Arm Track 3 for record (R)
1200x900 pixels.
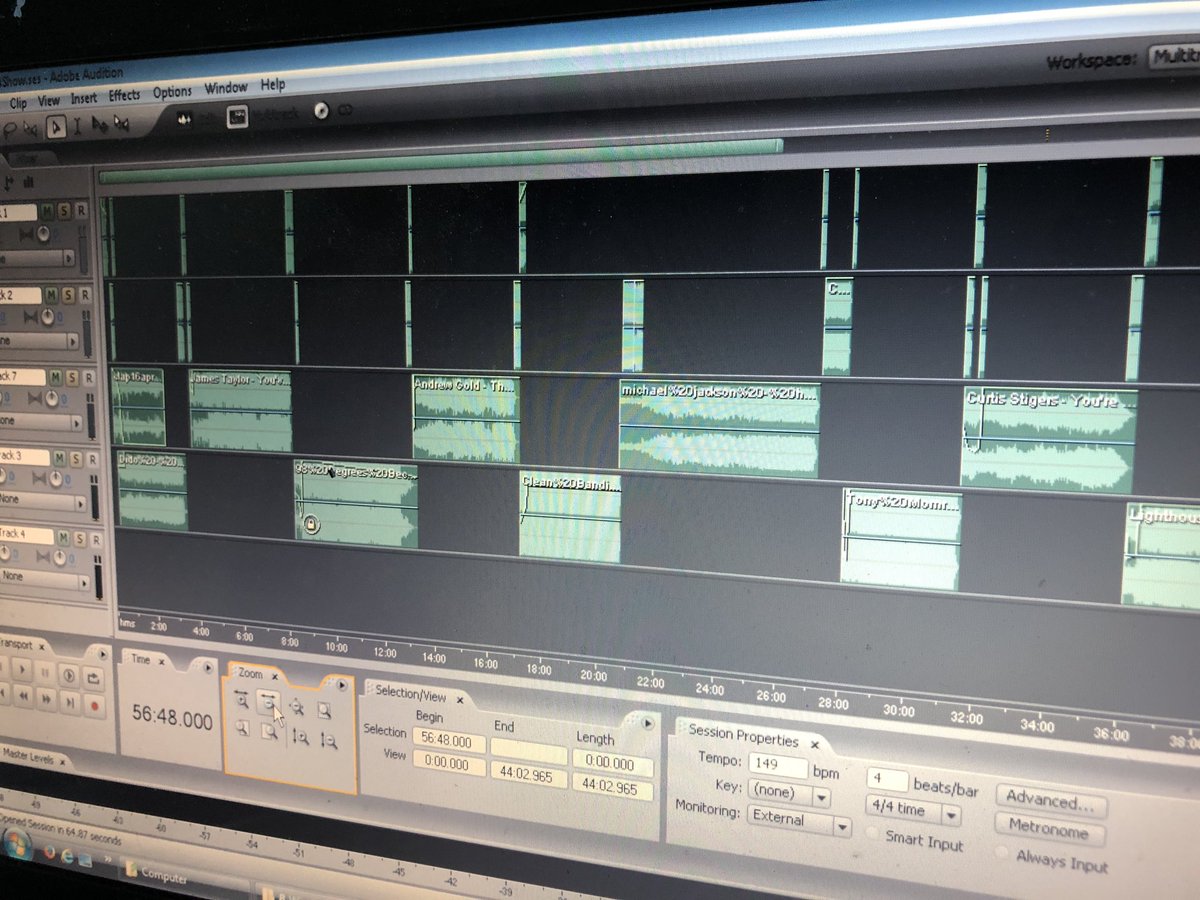(x=92, y=459)
